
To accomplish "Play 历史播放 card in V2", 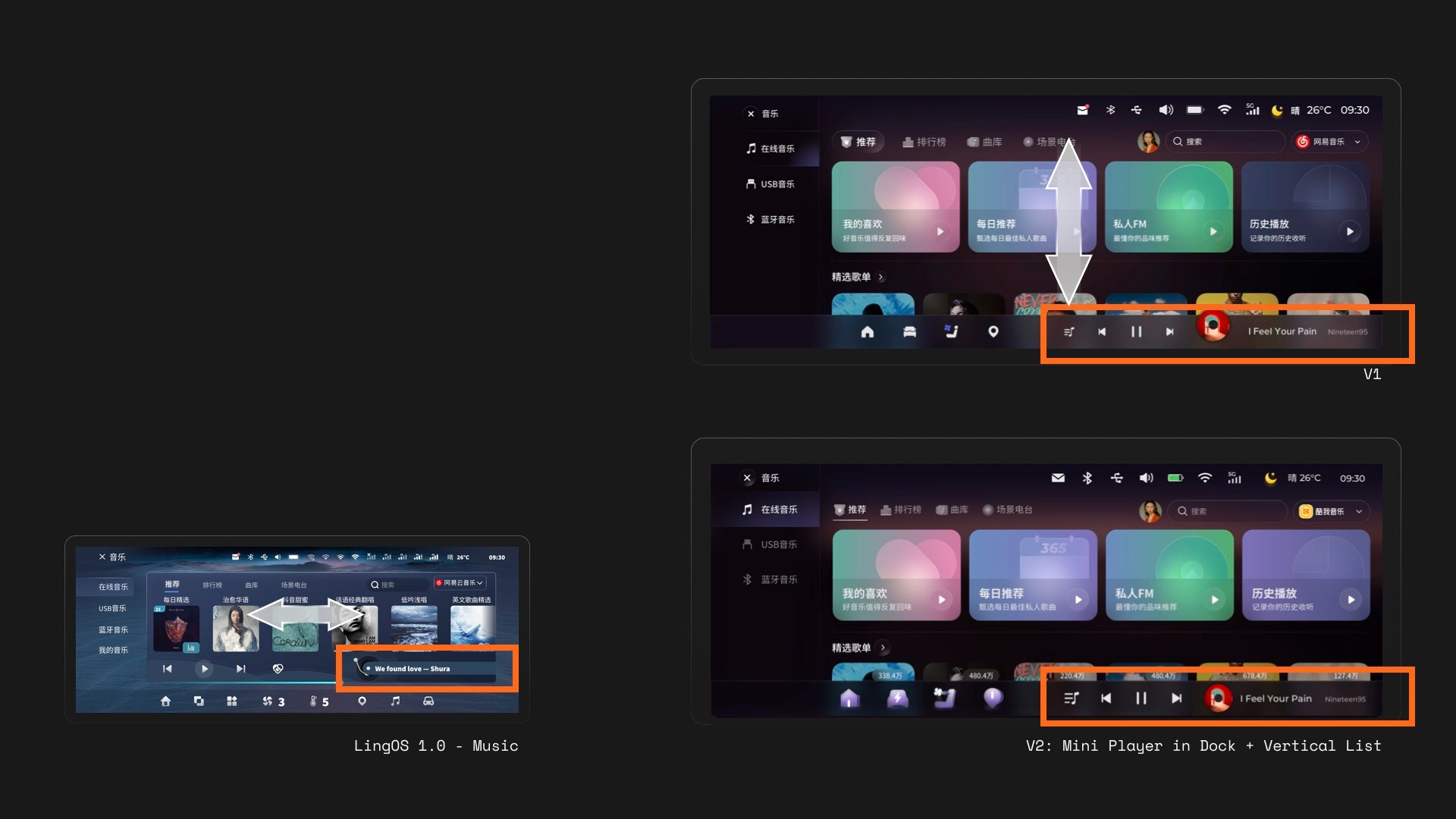I will (1351, 600).
